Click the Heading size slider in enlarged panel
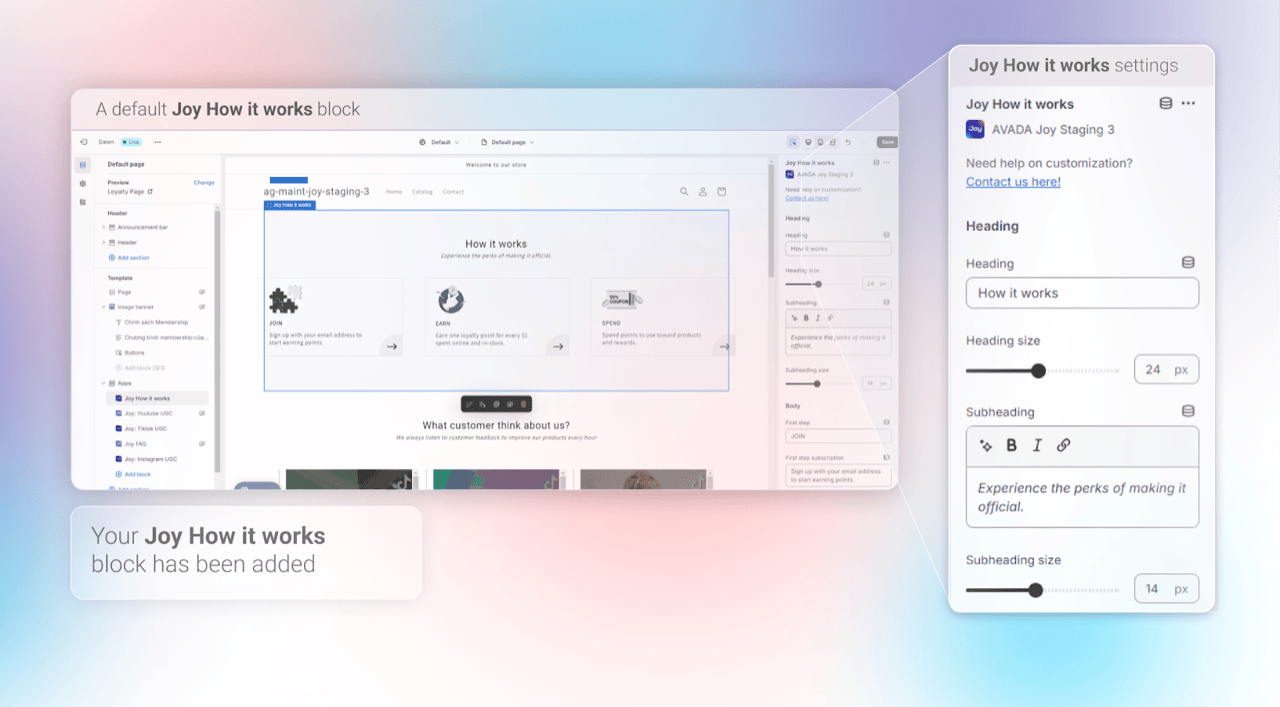 tap(1042, 371)
